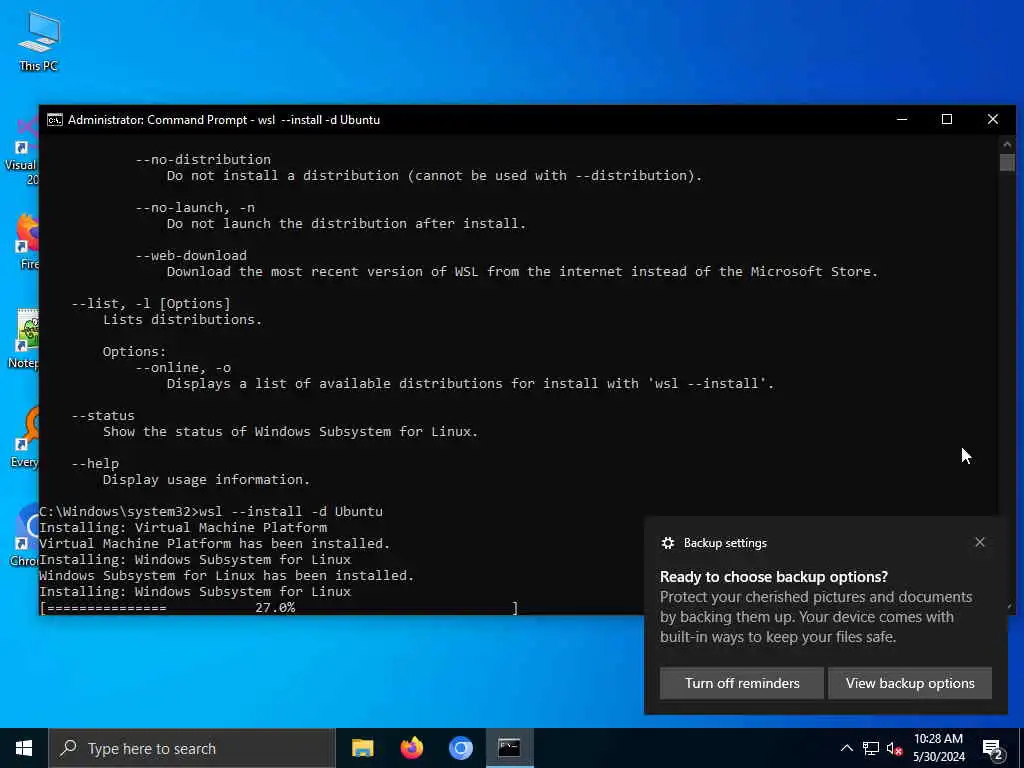Click 'Do not launch the distribution' line
Viewport: 1024px width, 768px height.
coord(346,223)
